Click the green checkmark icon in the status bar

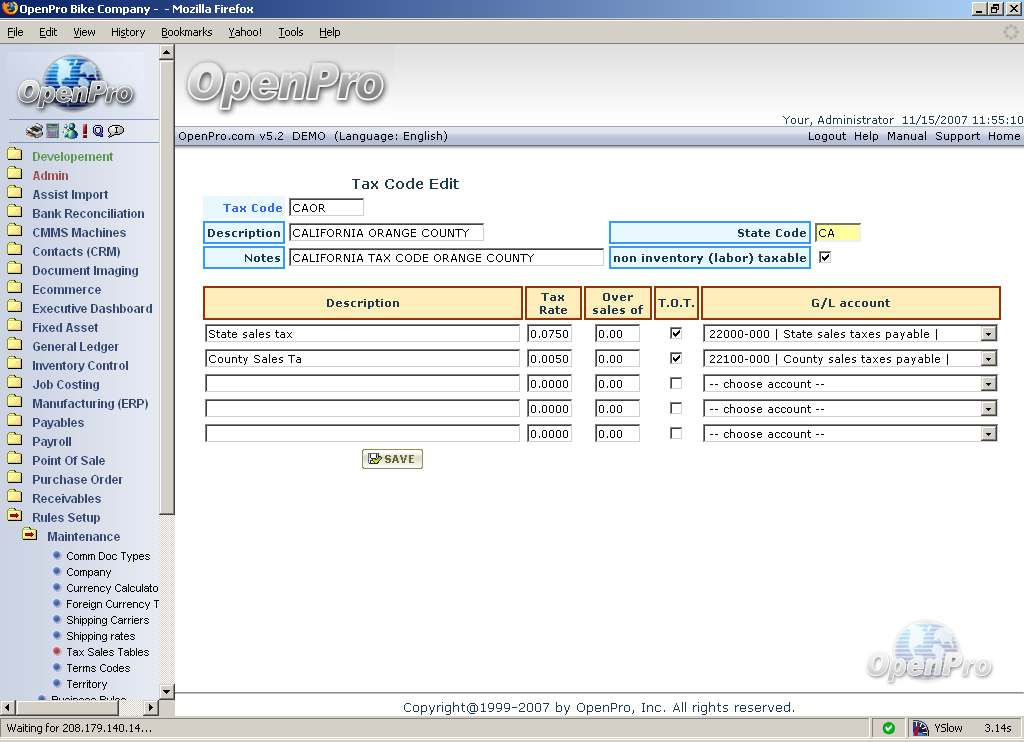[888, 728]
